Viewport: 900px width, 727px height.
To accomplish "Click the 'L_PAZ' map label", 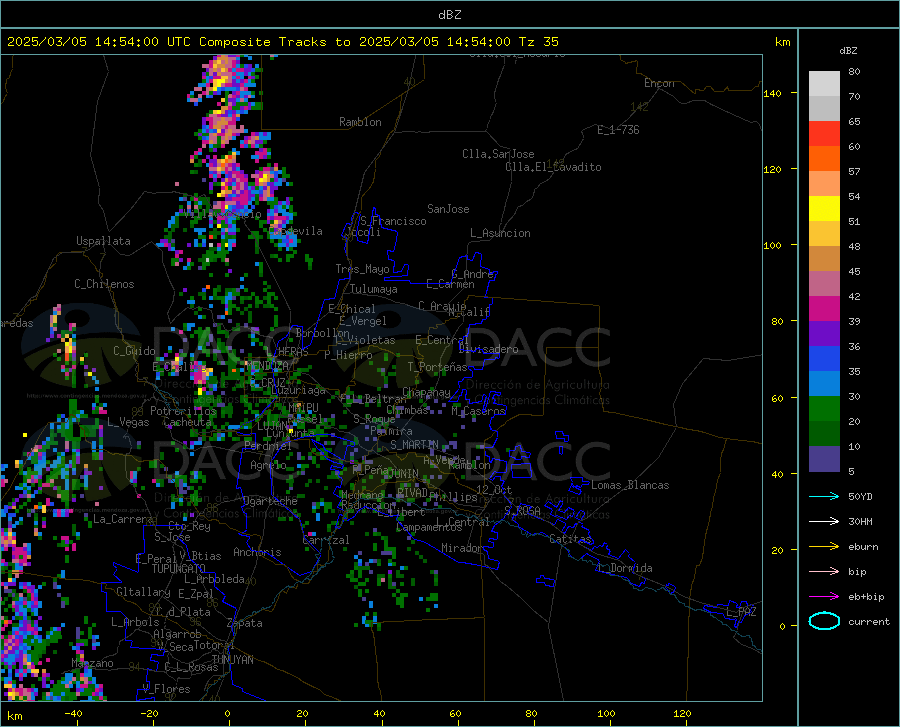I will click(741, 612).
